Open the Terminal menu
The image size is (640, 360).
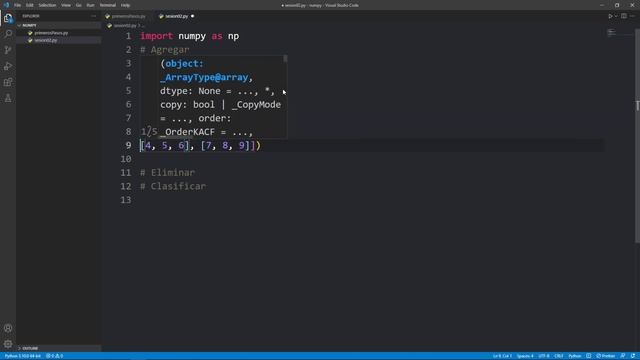[x=108, y=5]
